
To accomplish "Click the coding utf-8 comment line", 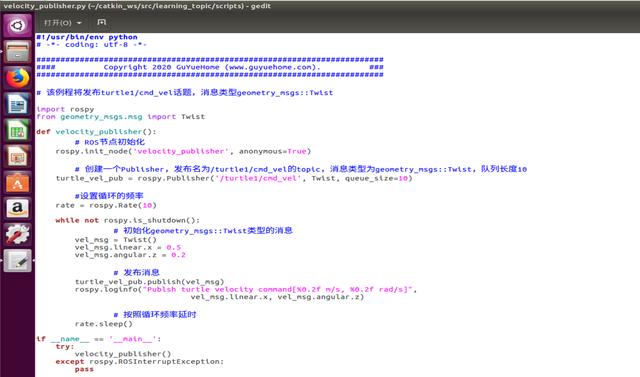I will click(x=91, y=45).
